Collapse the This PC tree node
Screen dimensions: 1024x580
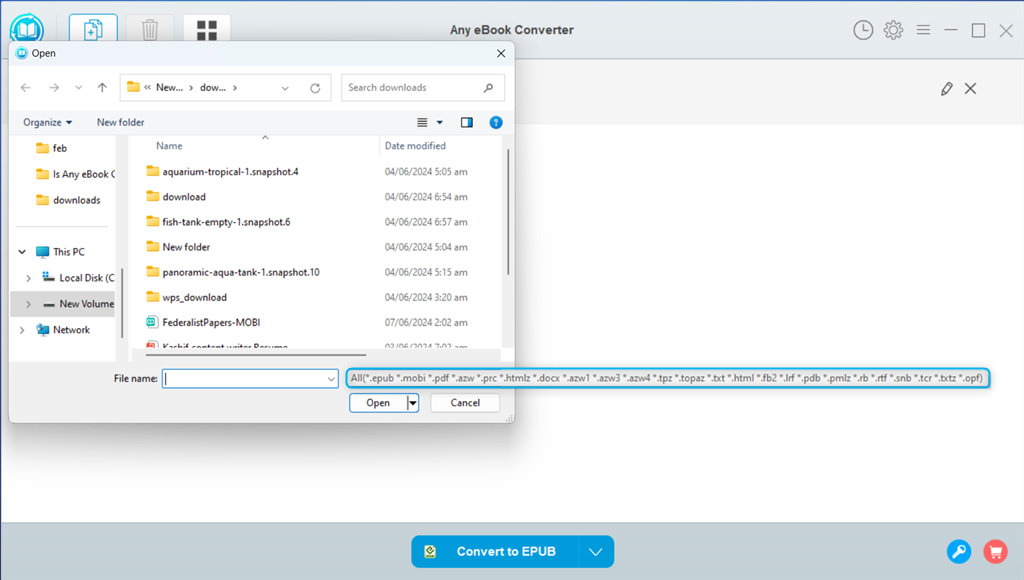pos(22,251)
